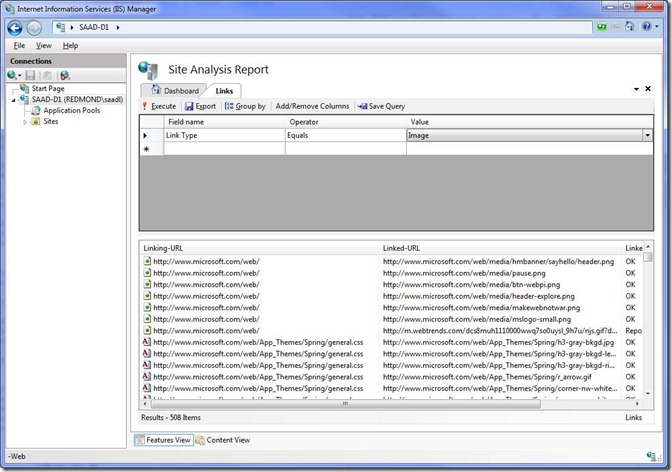Click the server icon at address bar start
This screenshot has height=472, width=672.
click(x=60, y=27)
